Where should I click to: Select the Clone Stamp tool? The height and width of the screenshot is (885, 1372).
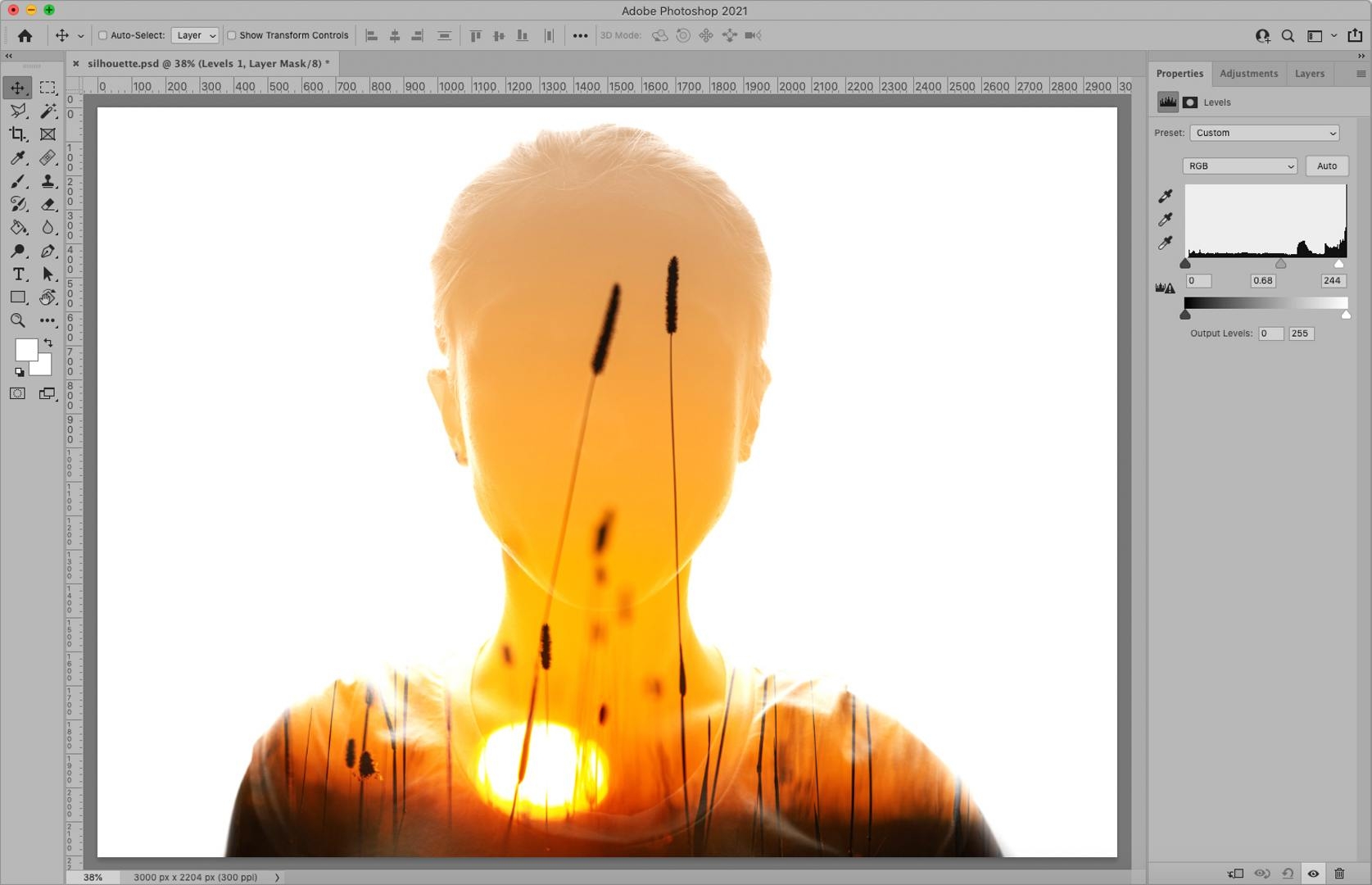47,180
